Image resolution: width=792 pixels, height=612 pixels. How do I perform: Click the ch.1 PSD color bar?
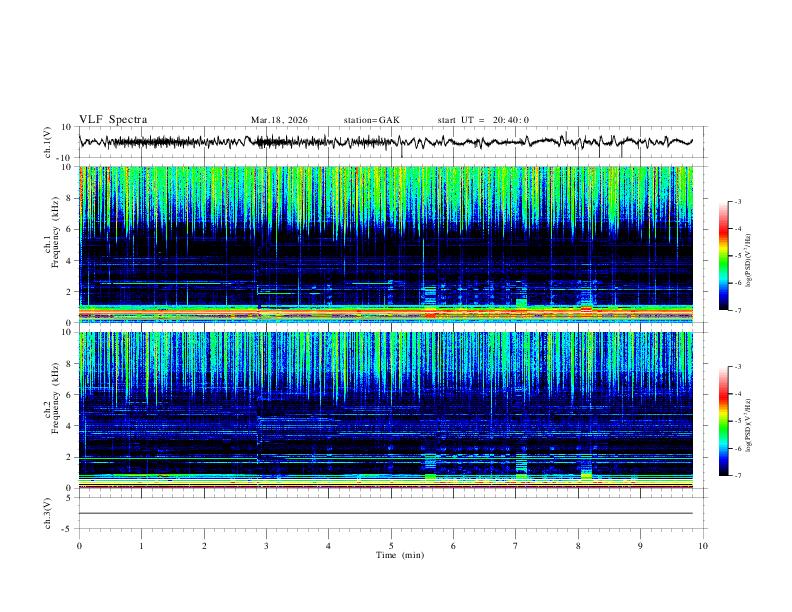coord(724,256)
